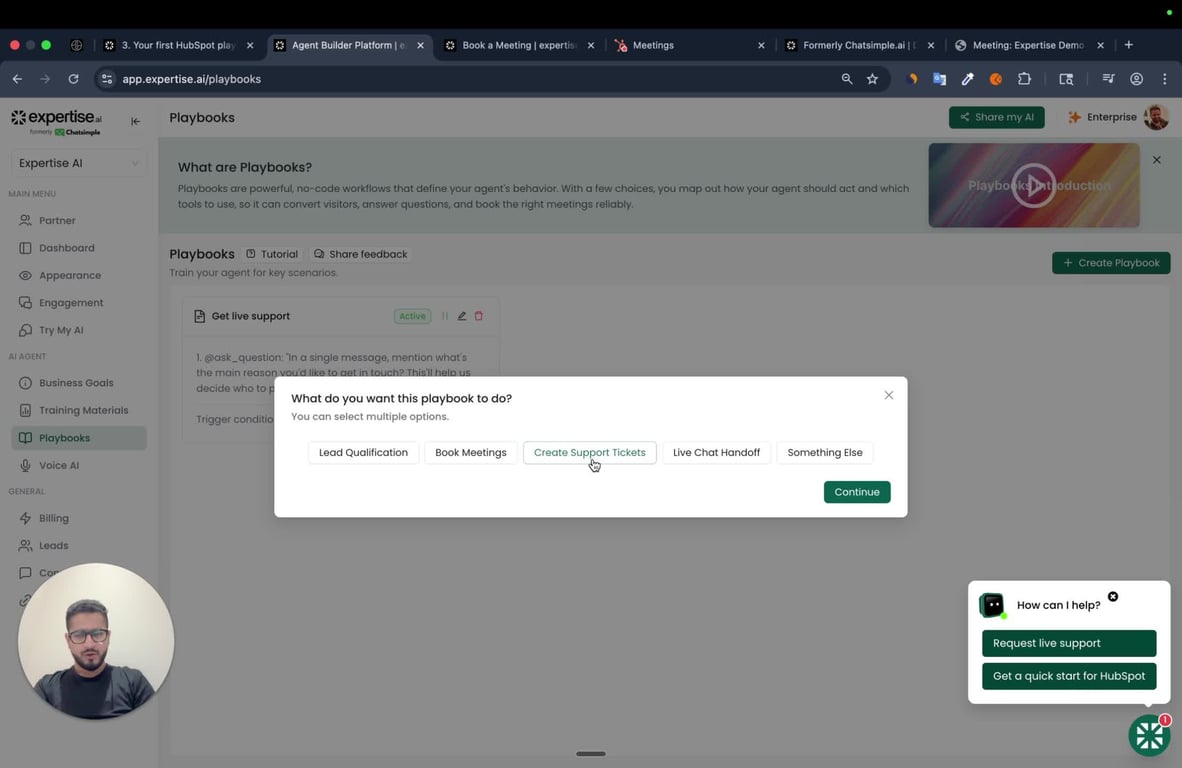The image size is (1182, 768).
Task: Open the Billing page
Action: point(54,518)
